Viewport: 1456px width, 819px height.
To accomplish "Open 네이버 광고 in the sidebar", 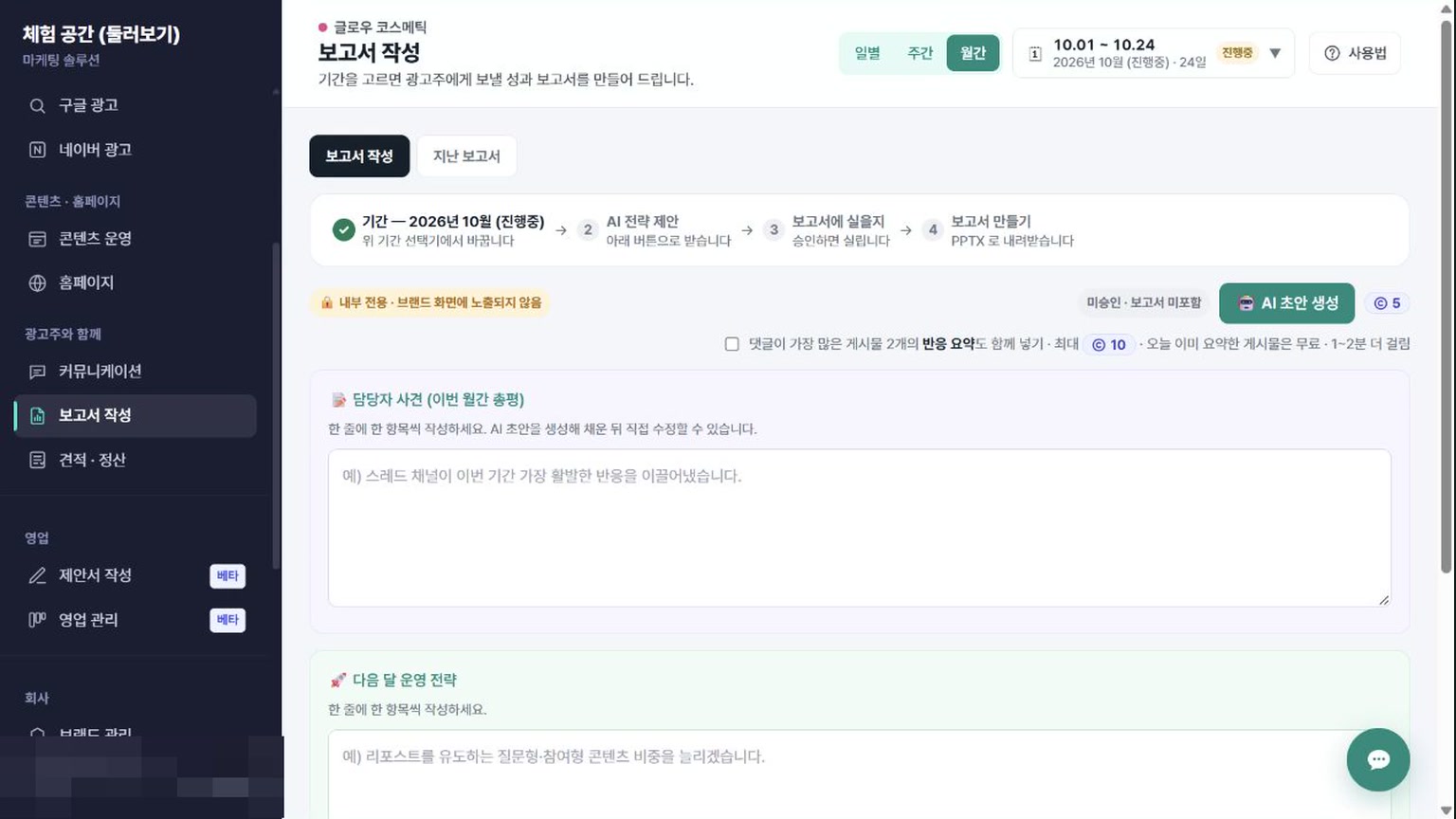I will (136, 150).
